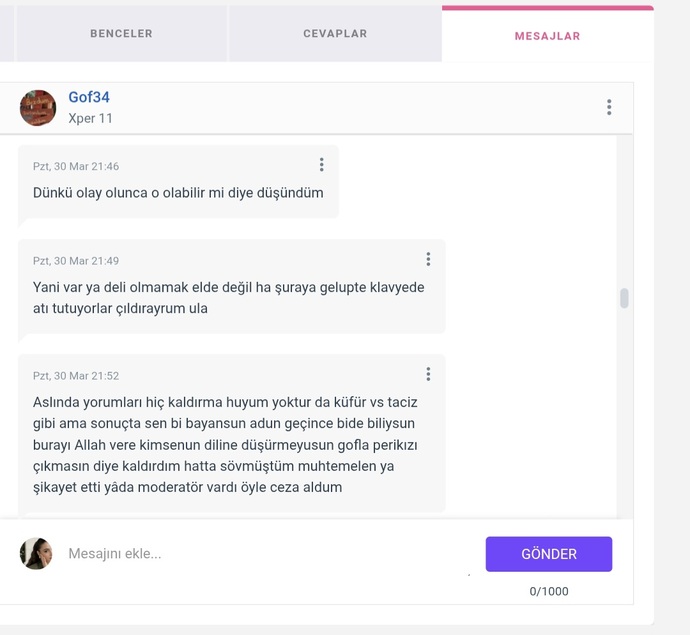Click the '0/1000' character counter
This screenshot has width=690, height=635.
549,591
